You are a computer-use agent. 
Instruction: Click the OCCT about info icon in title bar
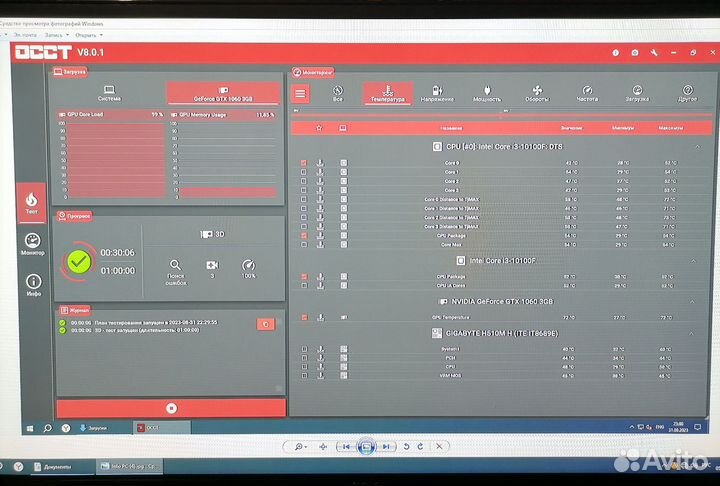(x=615, y=53)
